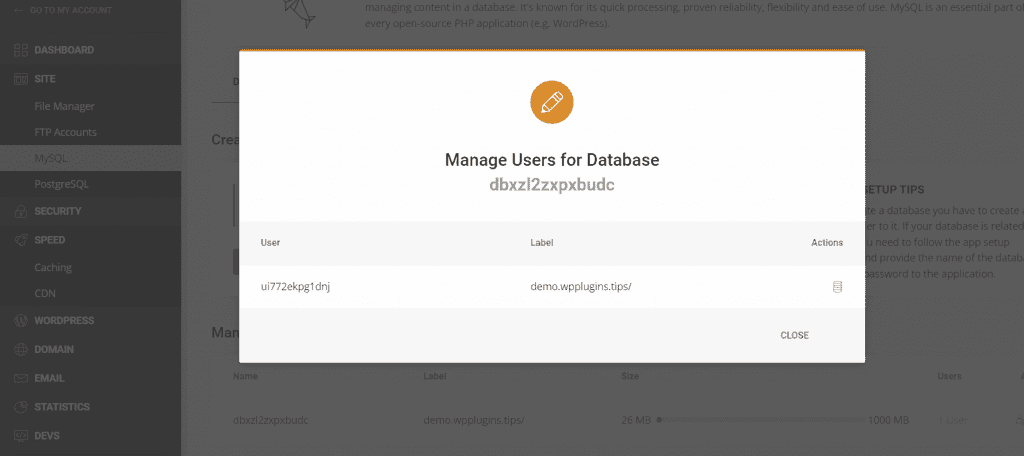Click the database icon in the Actions column
1024x456 pixels.
[x=837, y=287]
